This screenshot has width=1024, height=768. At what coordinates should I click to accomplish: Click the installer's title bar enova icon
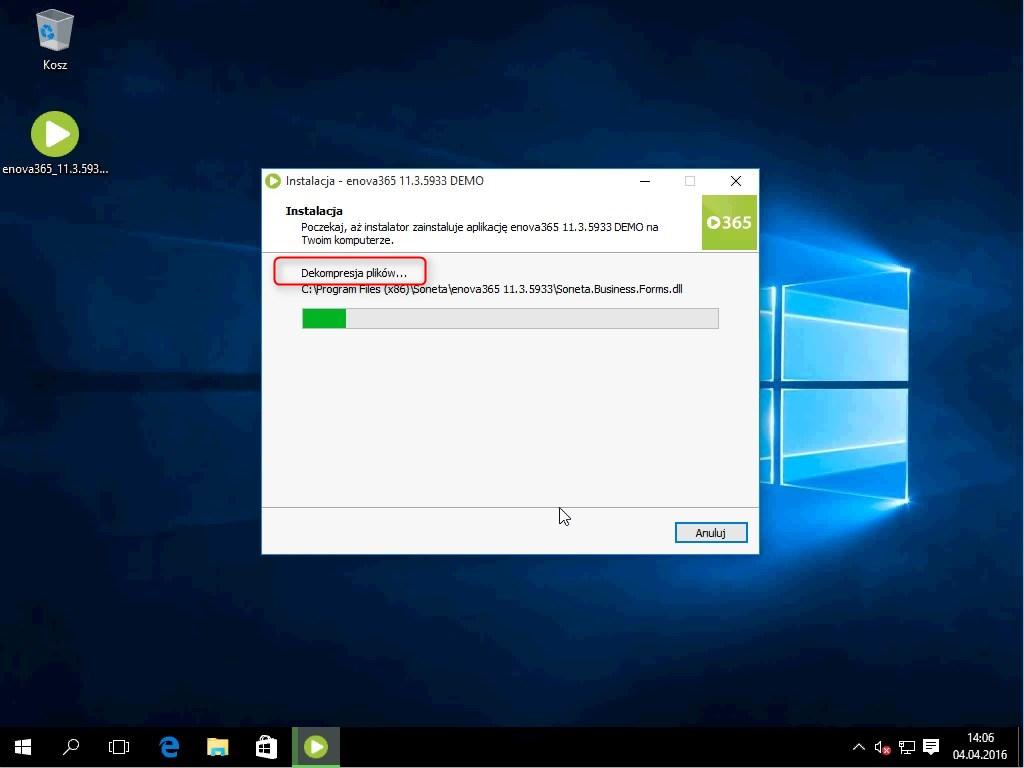tap(273, 181)
